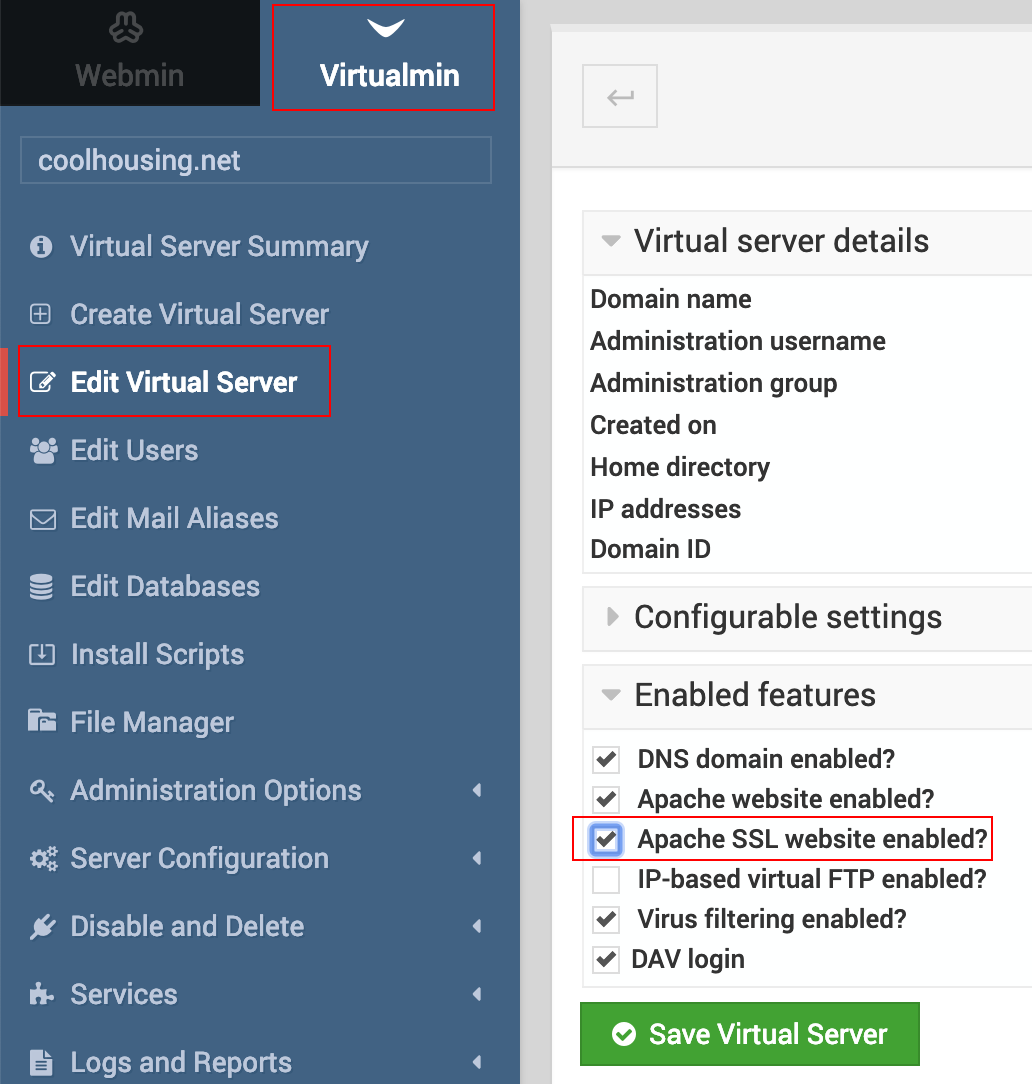Click the 'Home directory' label
The width and height of the screenshot is (1032, 1084).
pos(680,468)
